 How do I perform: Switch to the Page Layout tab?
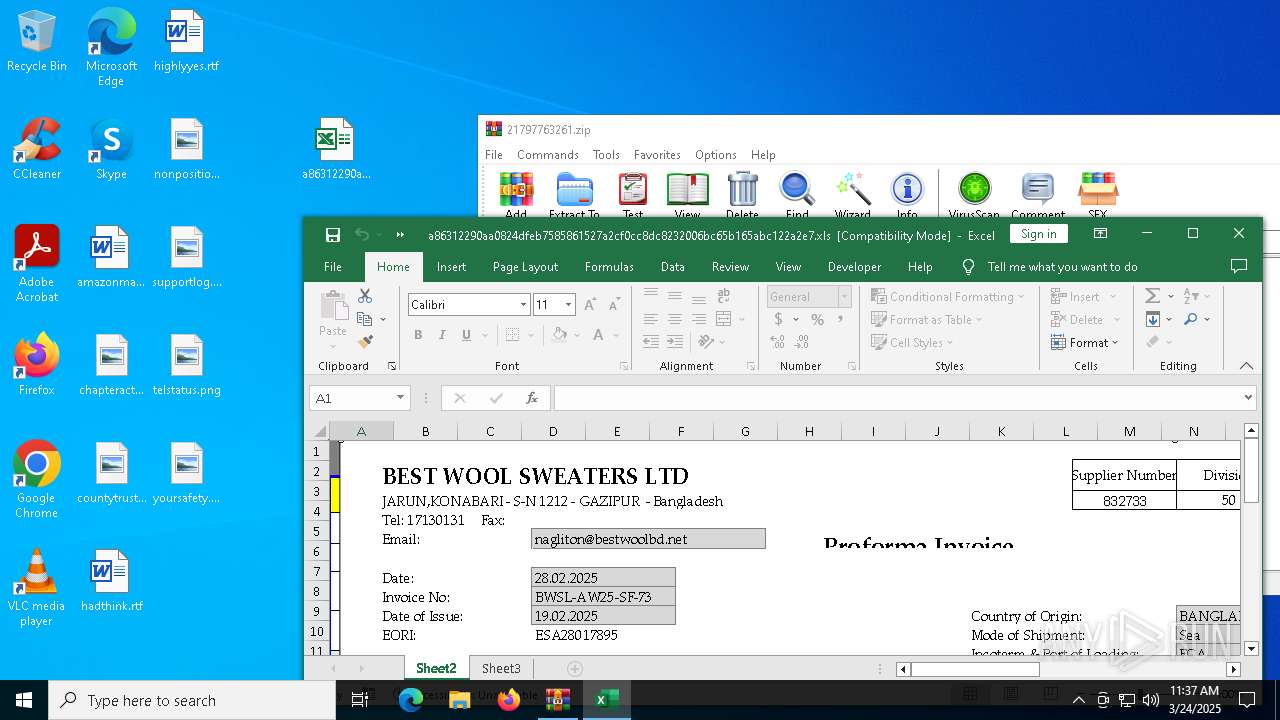[x=525, y=267]
